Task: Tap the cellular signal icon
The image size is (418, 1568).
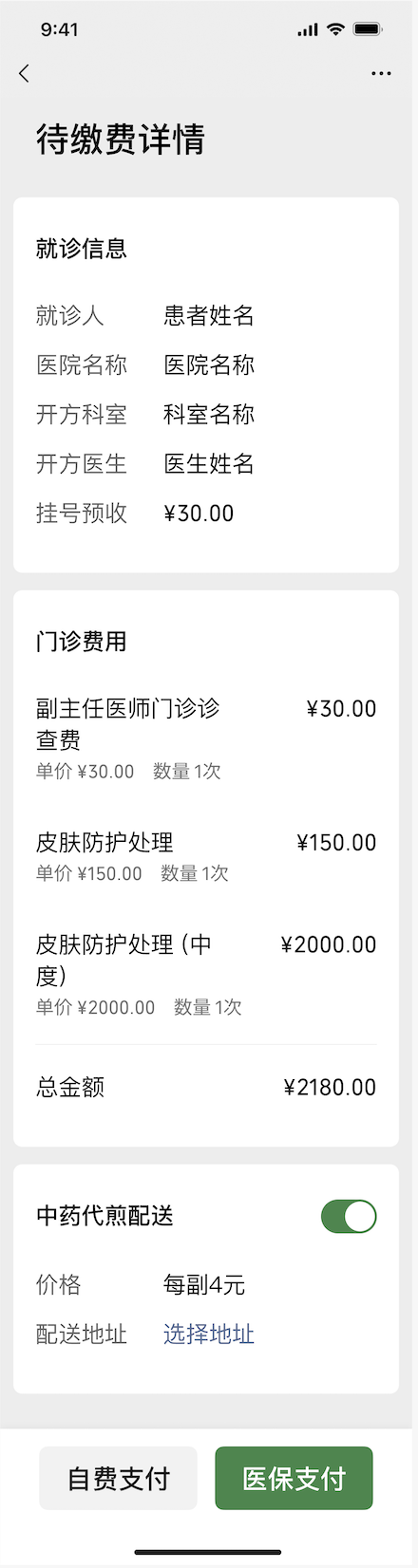Action: [308, 30]
